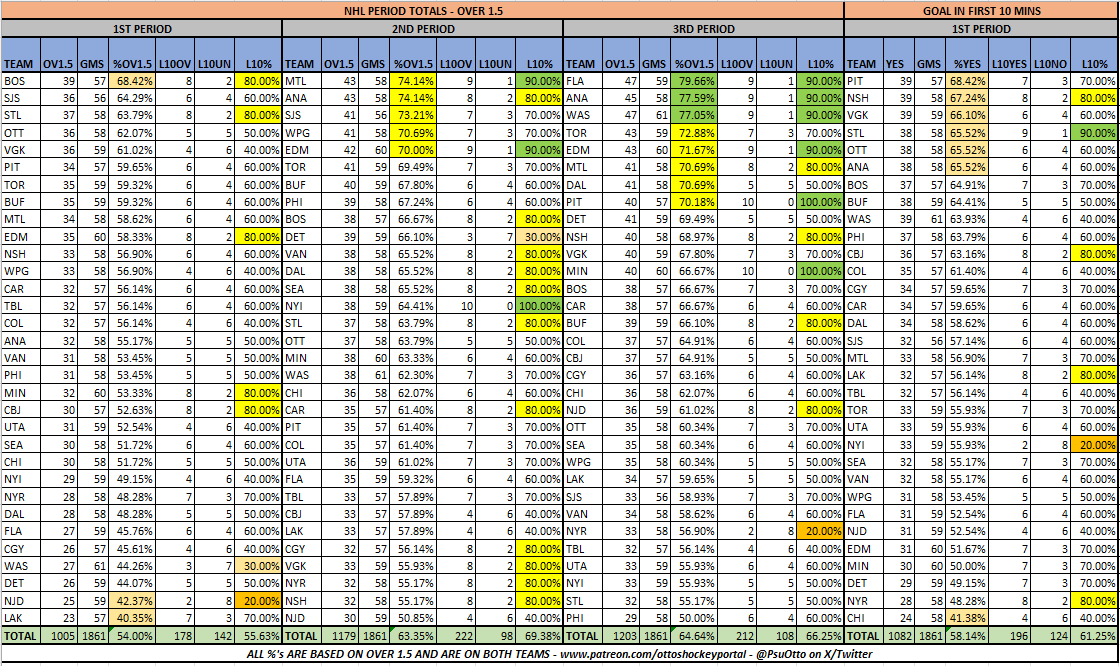This screenshot has width=1120, height=666.
Task: Select TOR's 72.88% in 3rd Period table
Action: coord(694,132)
